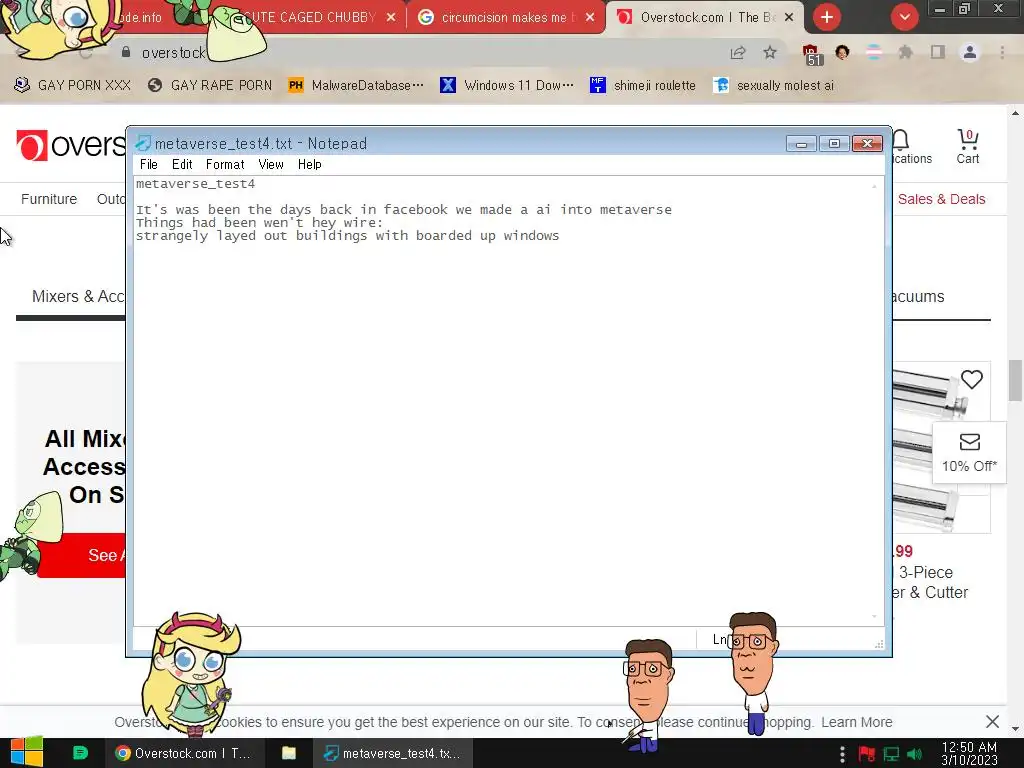The width and height of the screenshot is (1024, 768).
Task: Open the volume speaker tray icon
Action: tap(915, 754)
